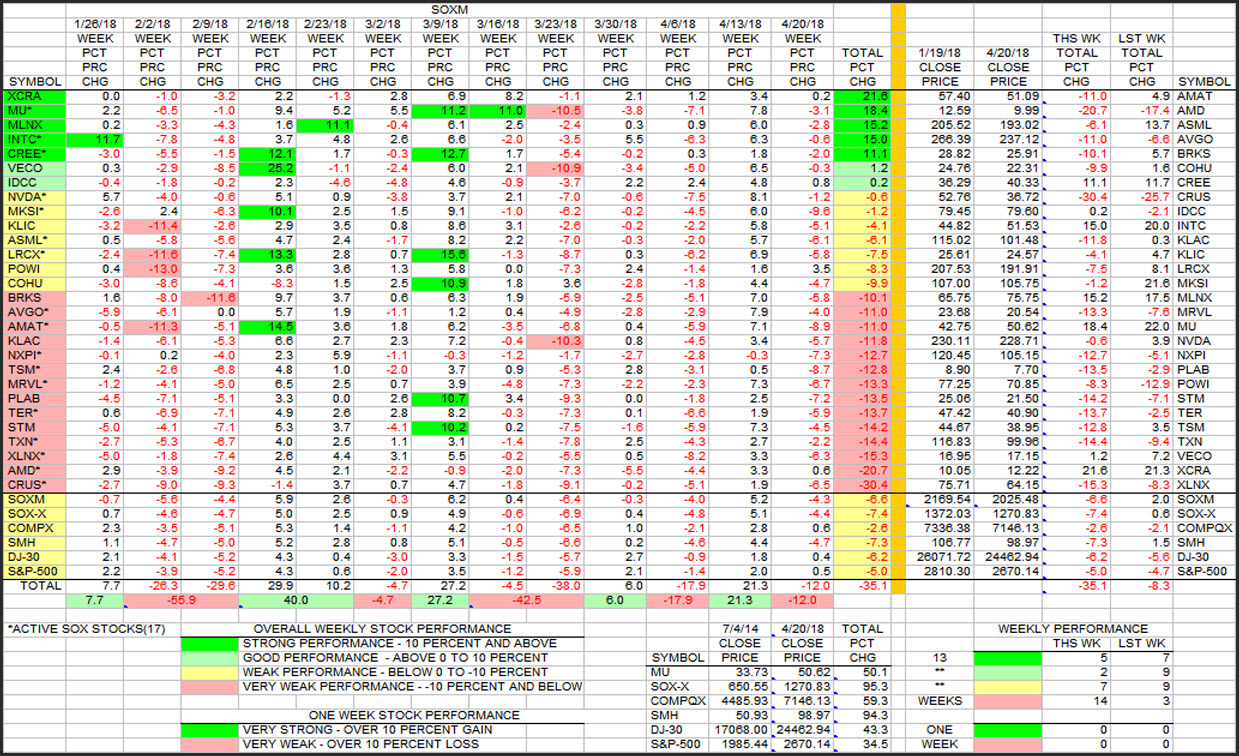
Task: Click the 7336.38 COMPX close price
Action: coord(940,528)
